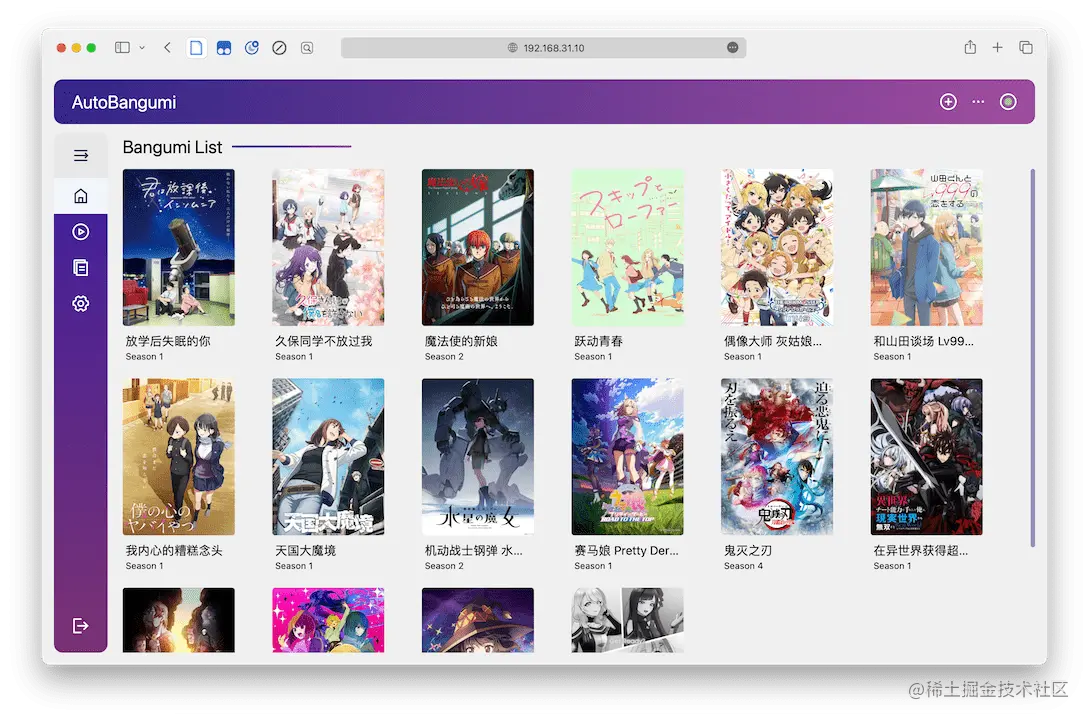Open the 和山田谈场 Lv99 poster
This screenshot has width=1089, height=720.
pos(926,247)
